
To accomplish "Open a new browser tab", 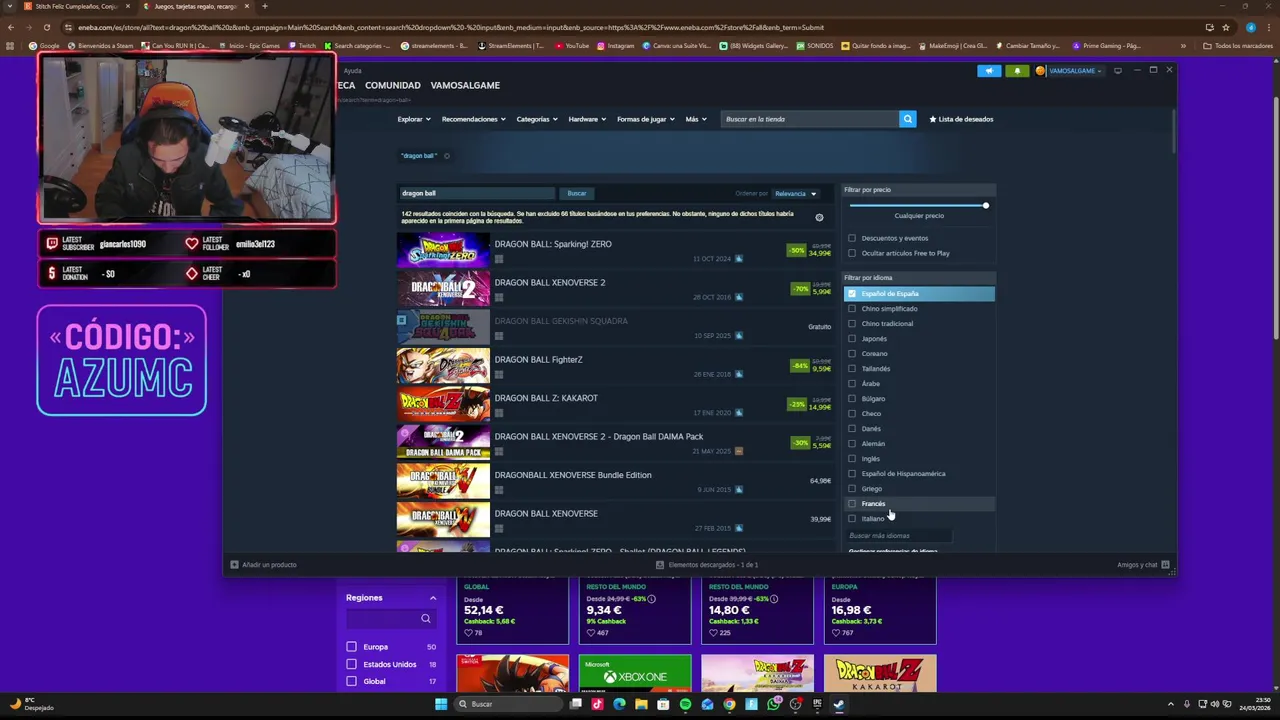I will click(x=263, y=6).
